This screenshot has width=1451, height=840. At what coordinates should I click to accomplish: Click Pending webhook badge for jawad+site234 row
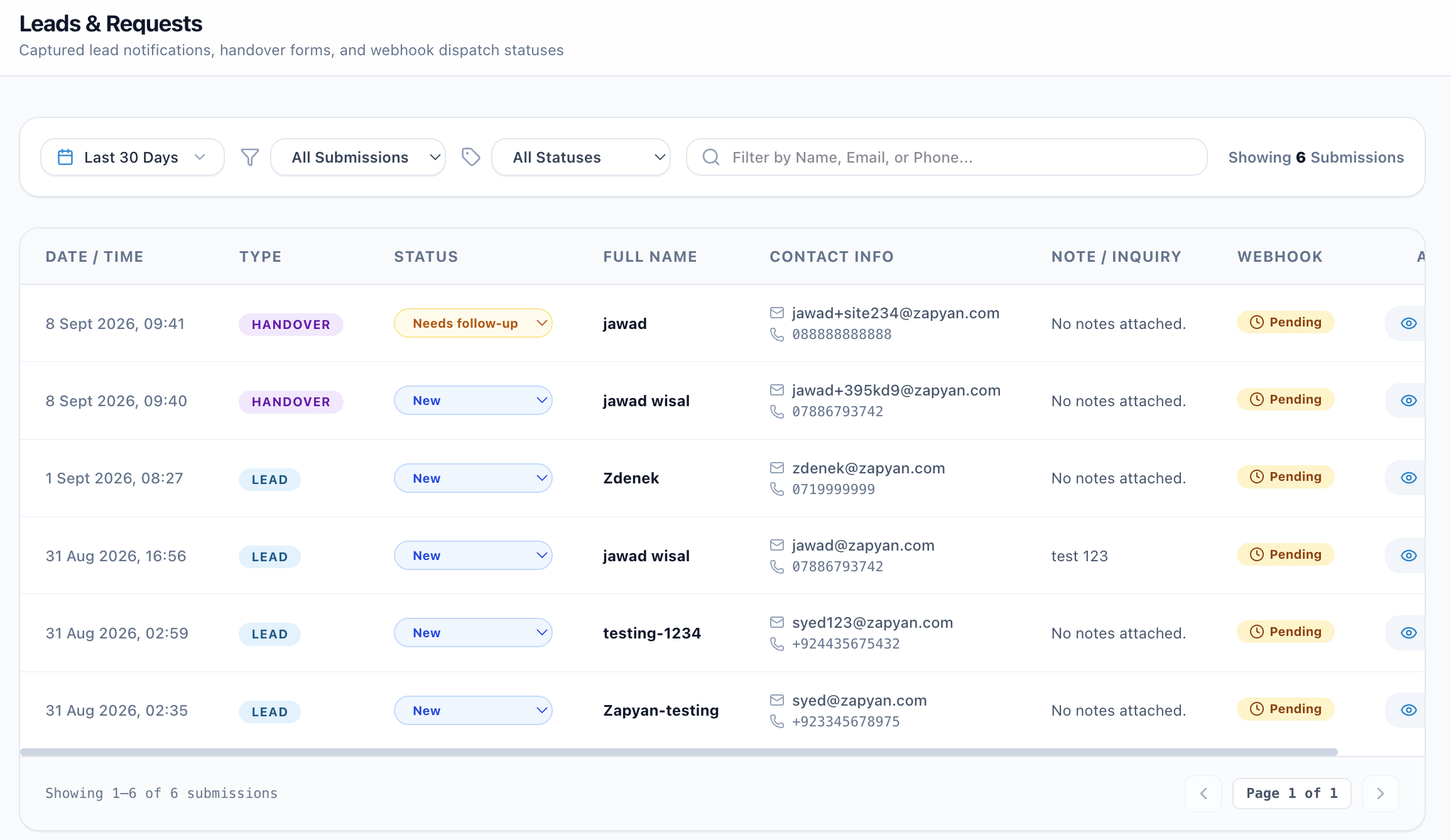click(x=1286, y=322)
